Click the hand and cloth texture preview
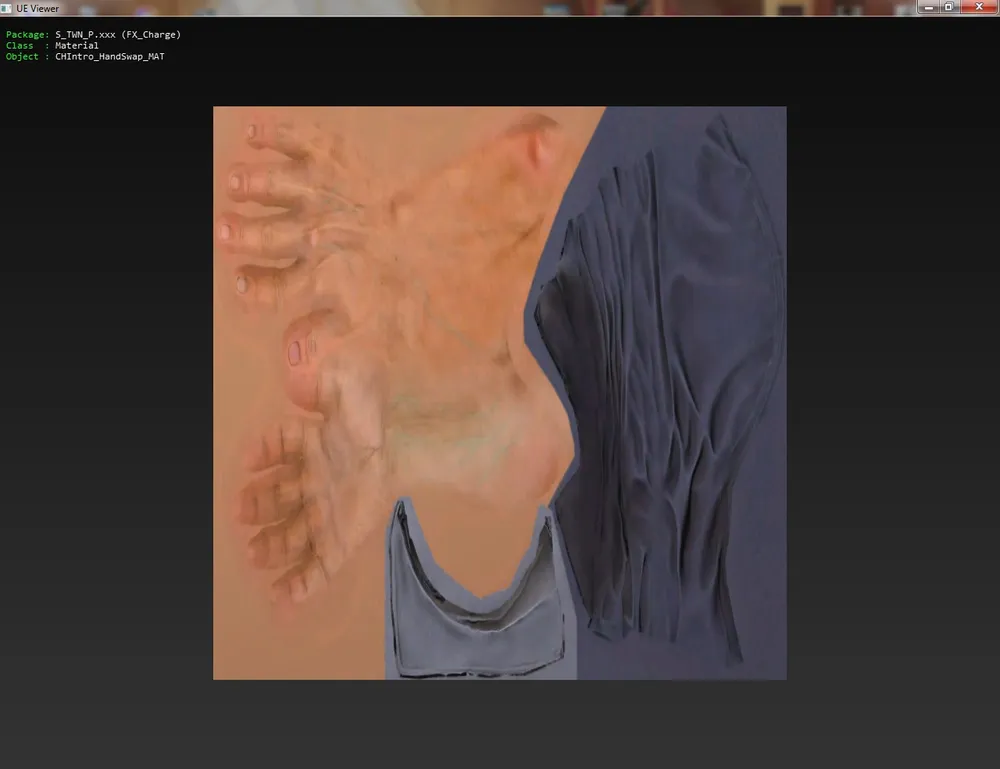 tap(499, 393)
